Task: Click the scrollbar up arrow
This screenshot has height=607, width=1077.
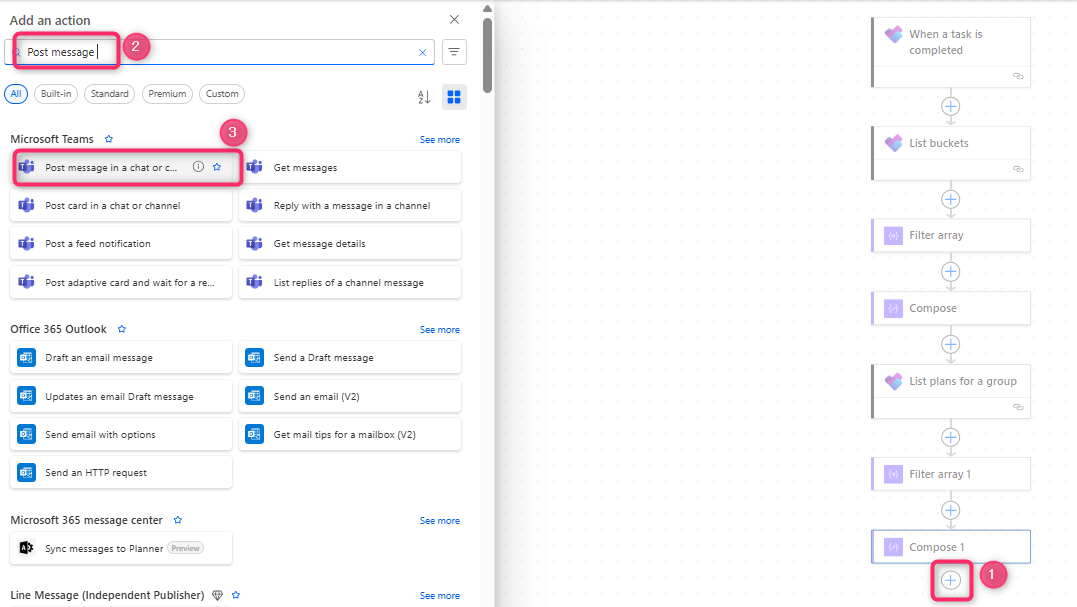Action: [488, 9]
